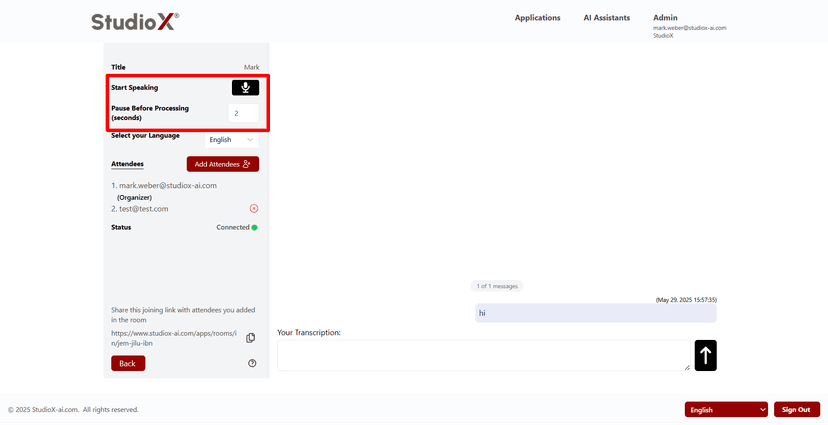Open the AI Assistants menu
Viewport: 828px width, 425px height.
[607, 17]
